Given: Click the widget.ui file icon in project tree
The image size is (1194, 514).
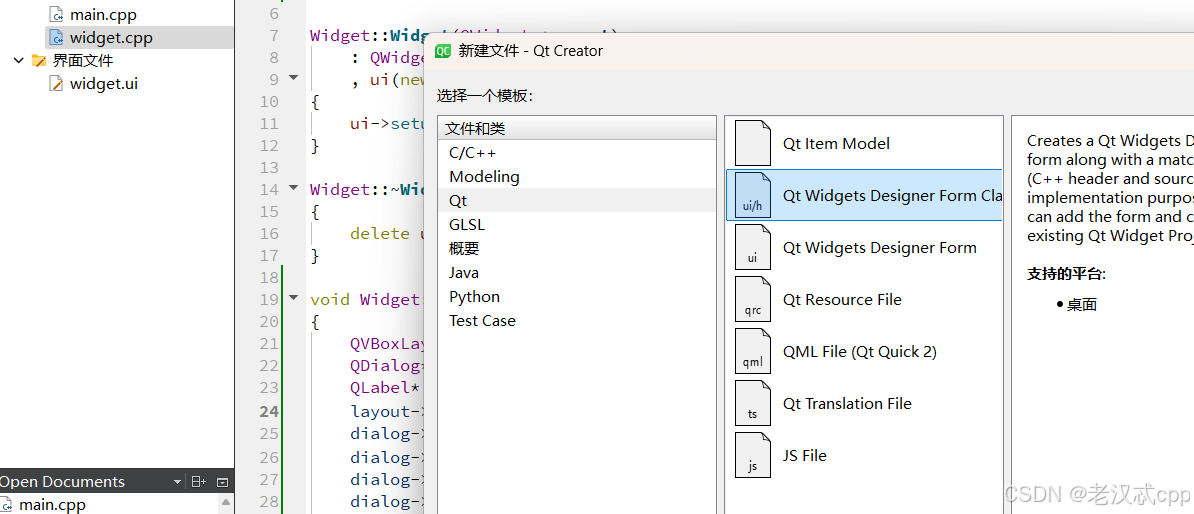Looking at the screenshot, I should coord(56,84).
